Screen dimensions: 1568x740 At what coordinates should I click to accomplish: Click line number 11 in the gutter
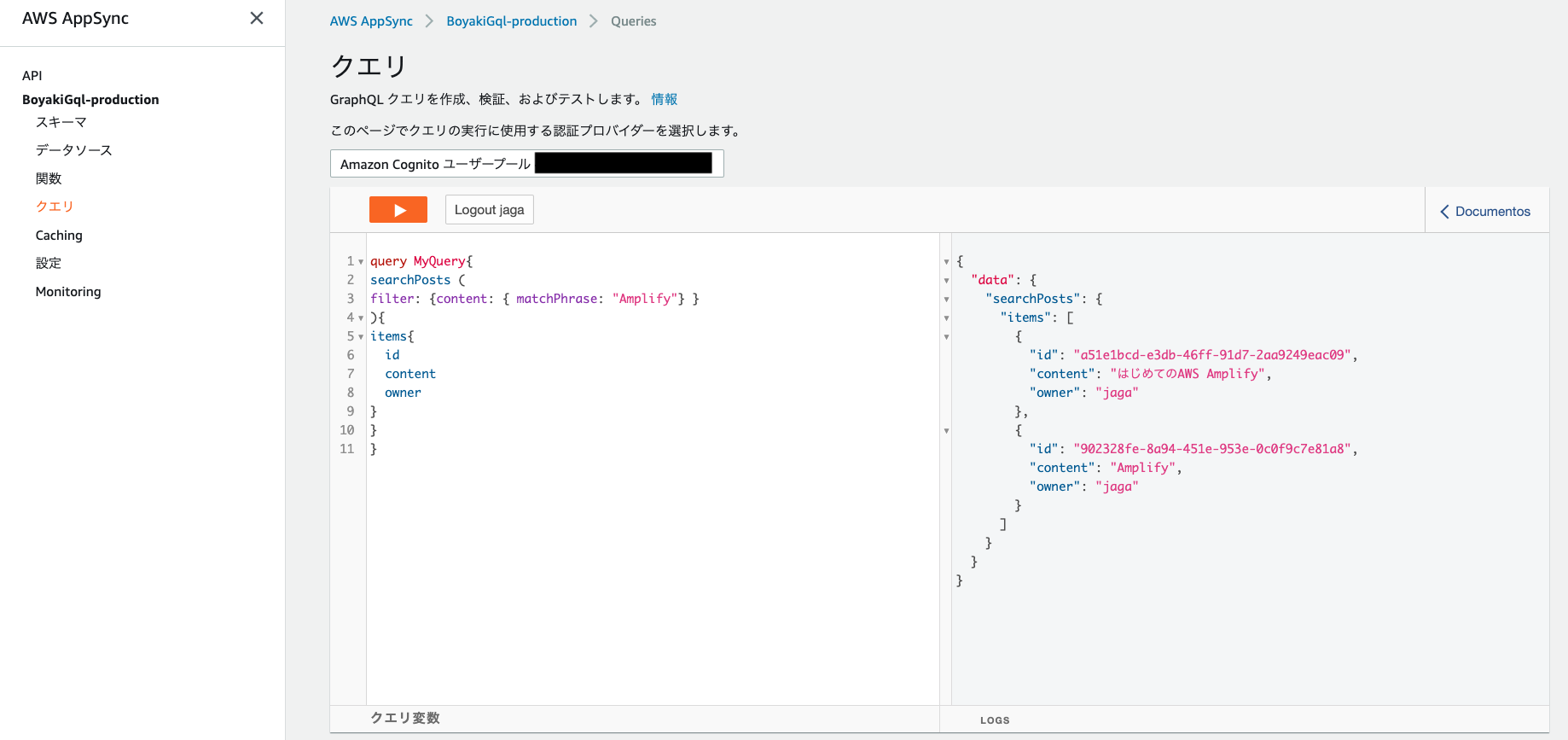click(x=346, y=449)
